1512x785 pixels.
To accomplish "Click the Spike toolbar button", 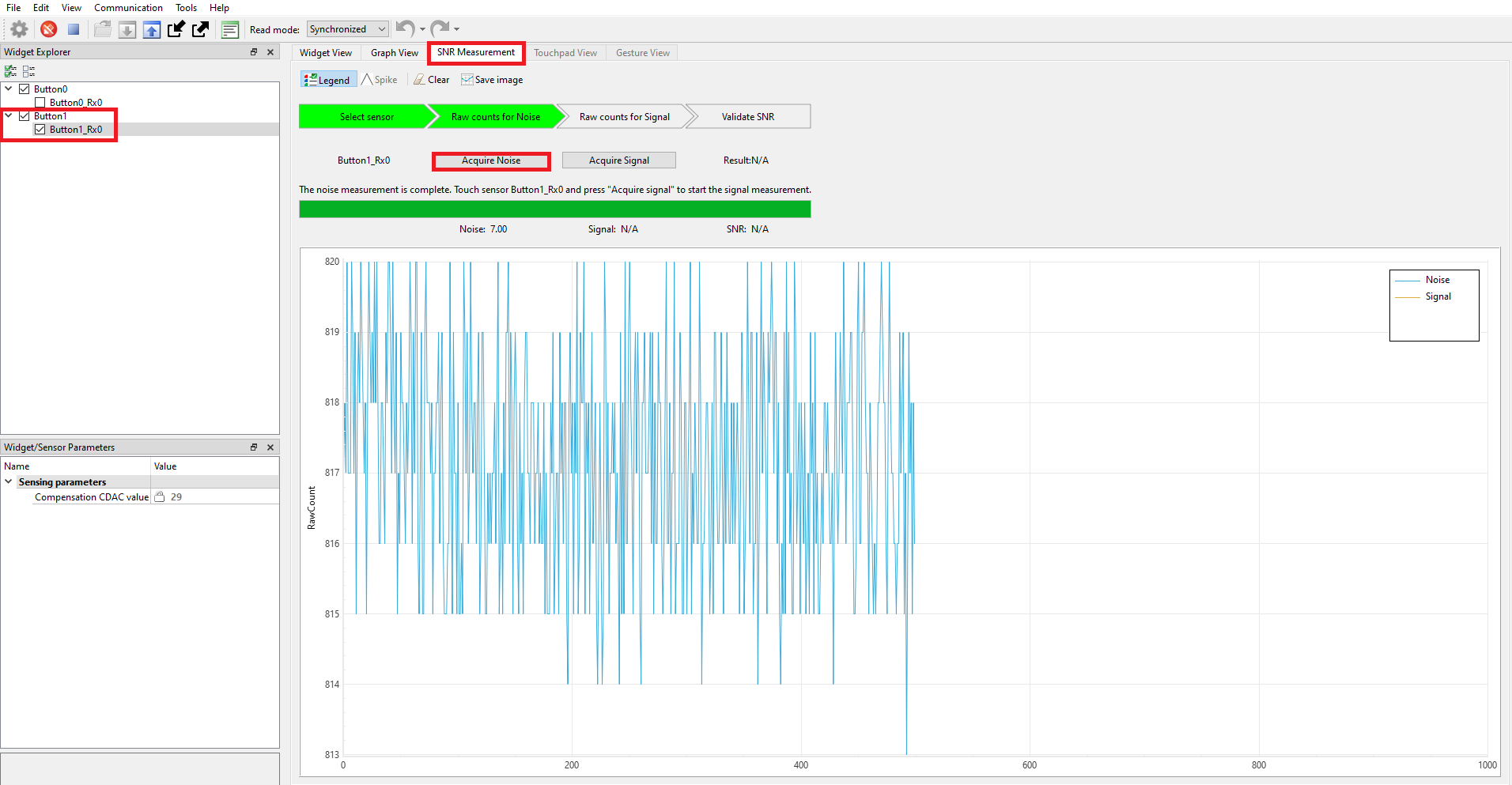I will tap(380, 80).
